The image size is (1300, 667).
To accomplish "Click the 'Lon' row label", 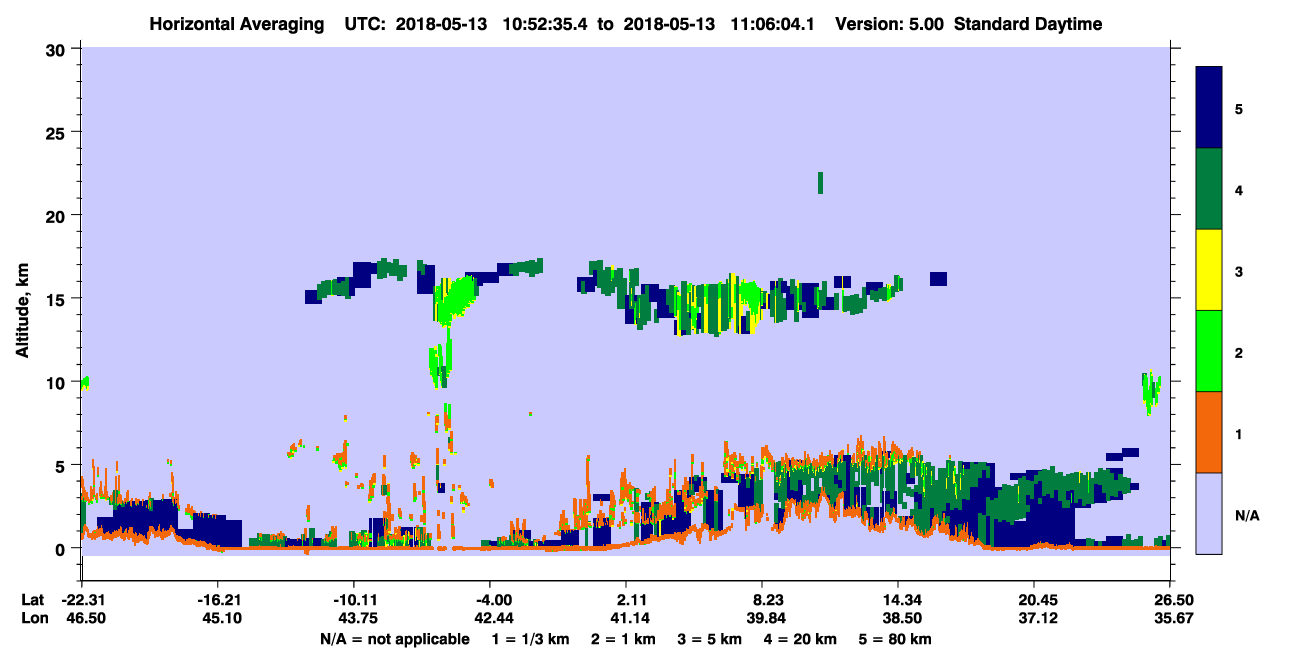I will point(33,618).
